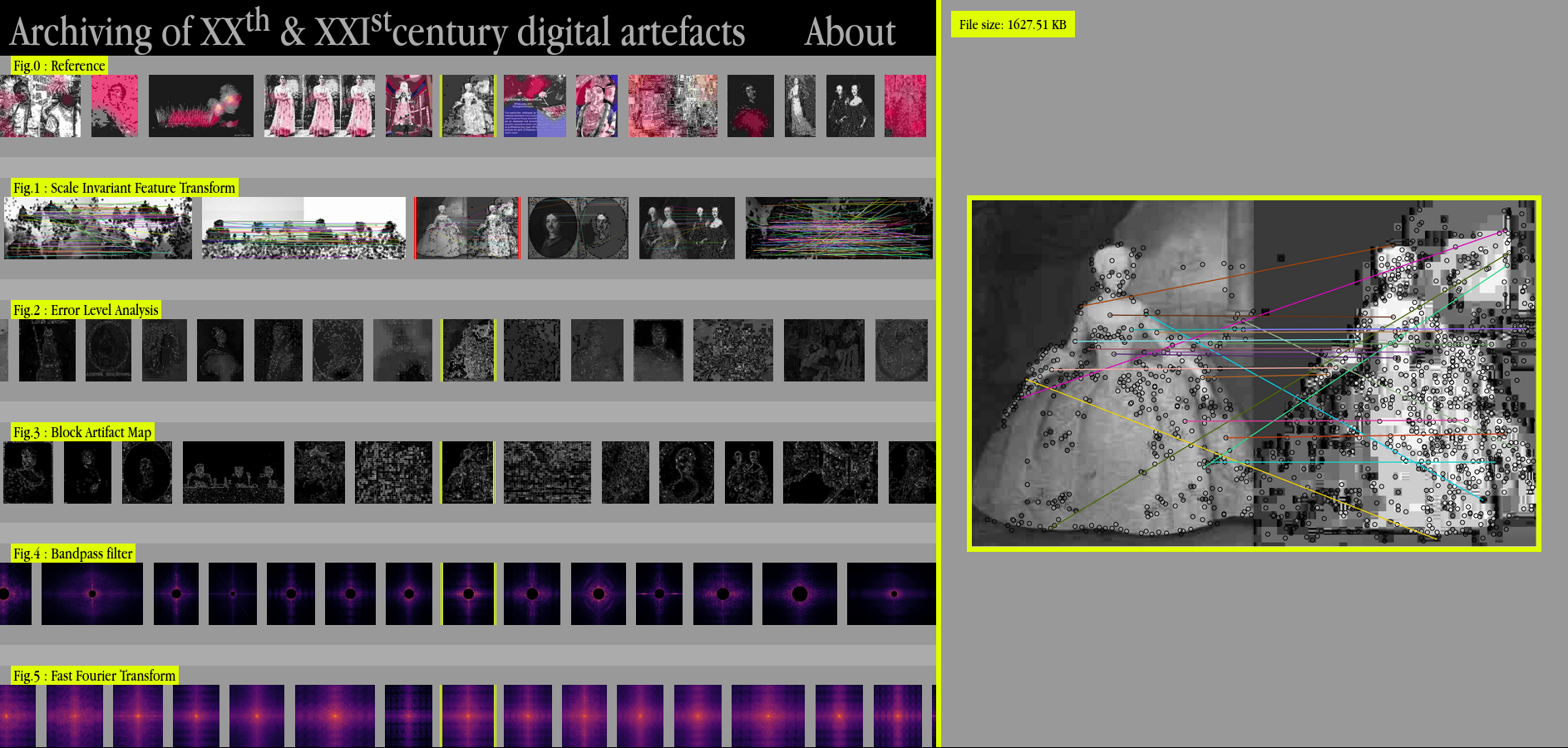
Task: Open the first black-white-pink collage Reference thumbnail
Action: click(x=41, y=106)
